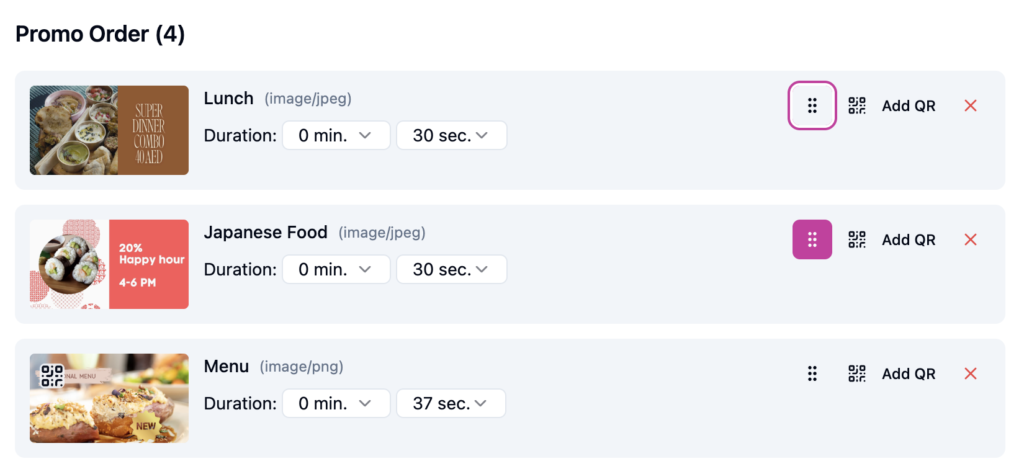1024x469 pixels.
Task: Open the minutes dropdown for Menu
Action: pos(335,404)
